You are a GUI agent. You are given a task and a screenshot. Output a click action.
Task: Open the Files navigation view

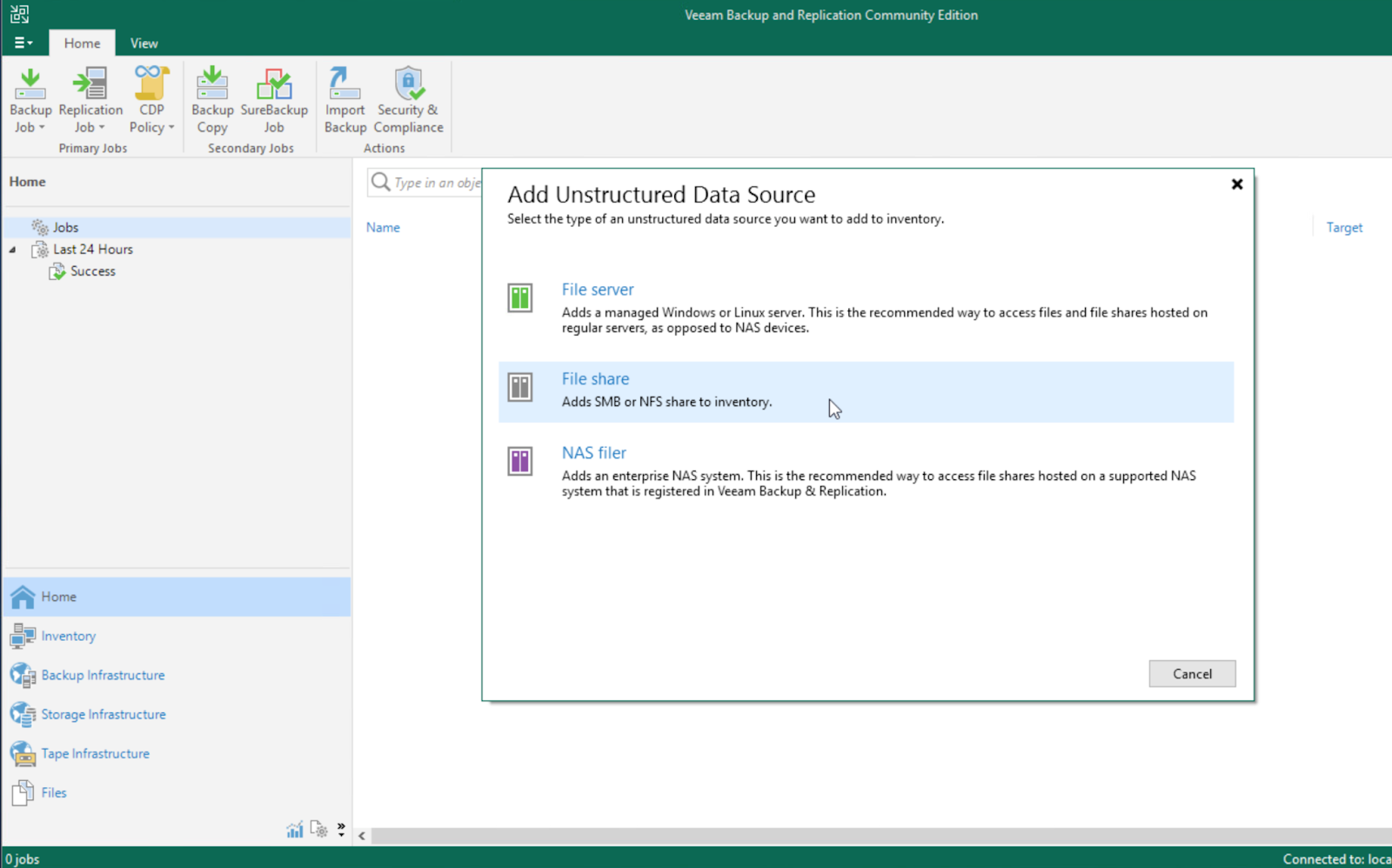coord(177,792)
